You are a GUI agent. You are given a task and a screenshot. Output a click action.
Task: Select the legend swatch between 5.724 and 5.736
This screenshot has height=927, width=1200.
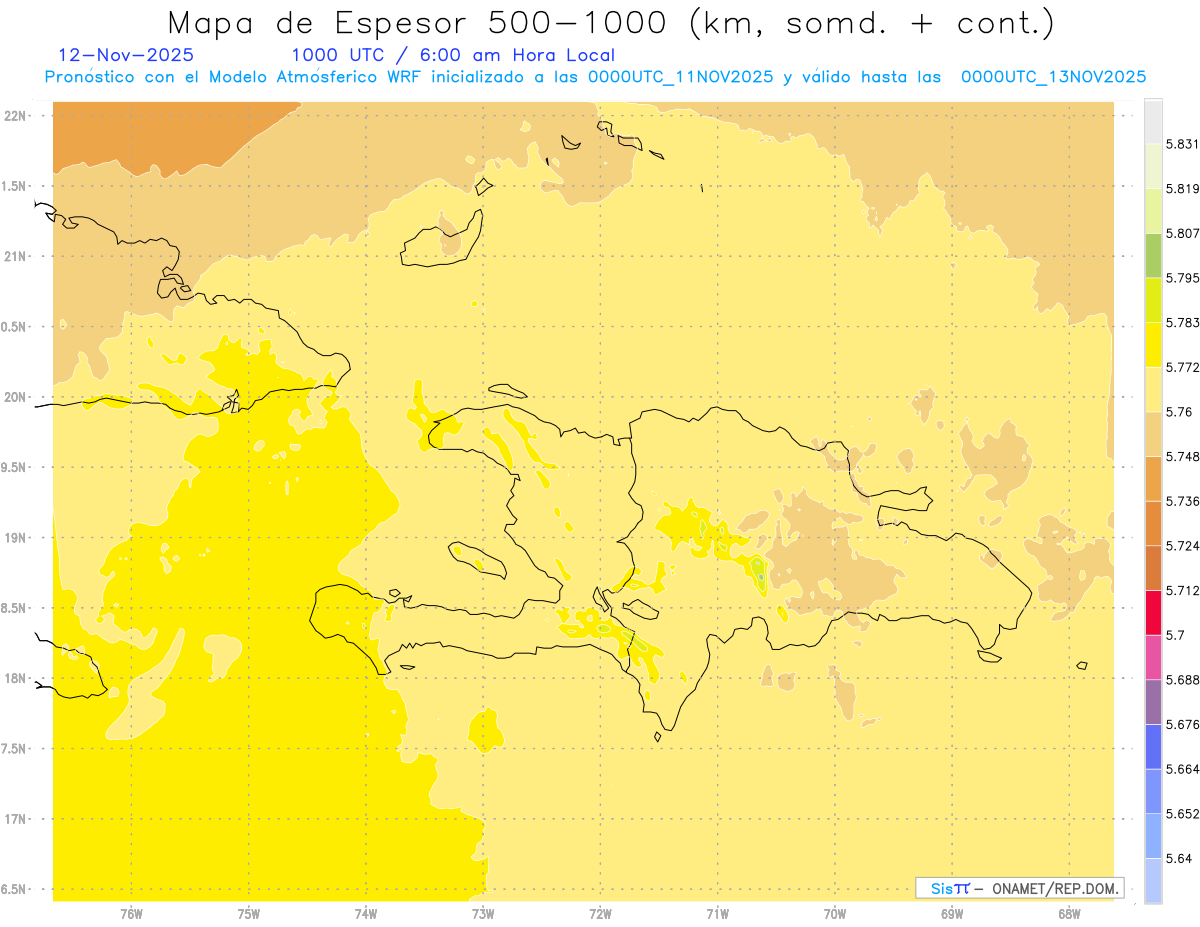click(1153, 523)
